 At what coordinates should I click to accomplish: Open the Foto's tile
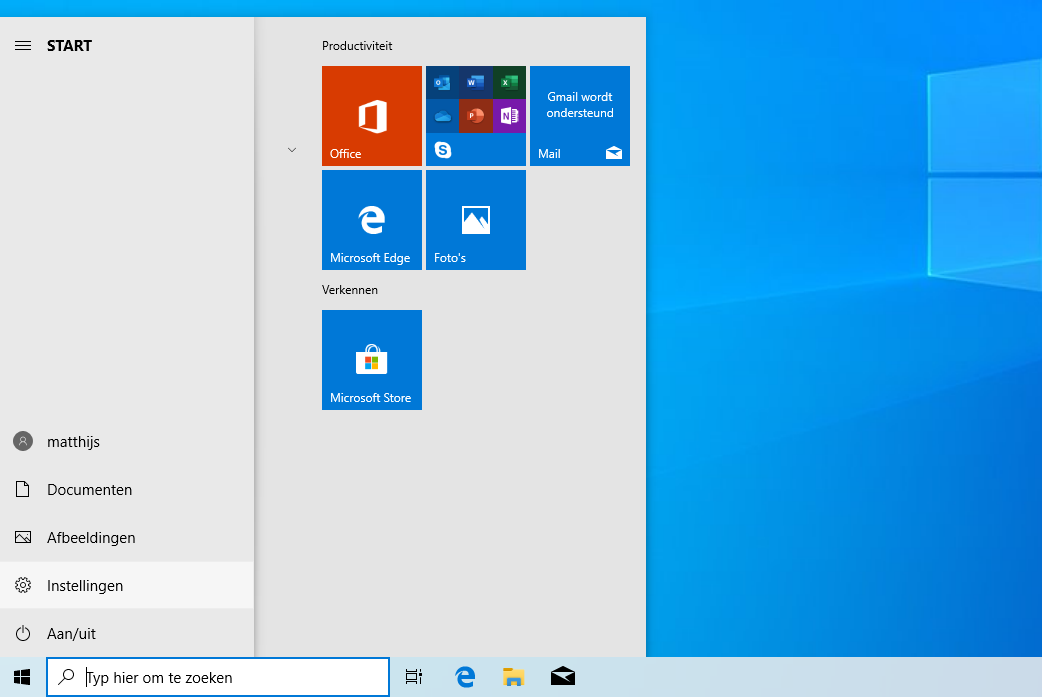tap(475, 220)
